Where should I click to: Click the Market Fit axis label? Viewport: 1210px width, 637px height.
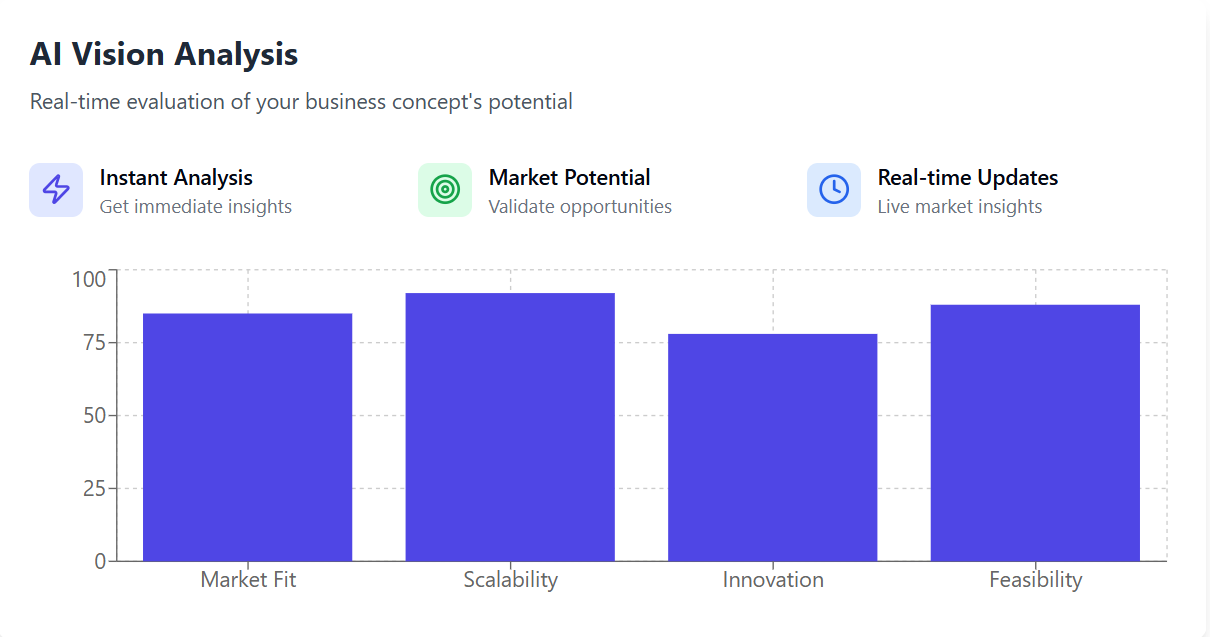tap(248, 580)
